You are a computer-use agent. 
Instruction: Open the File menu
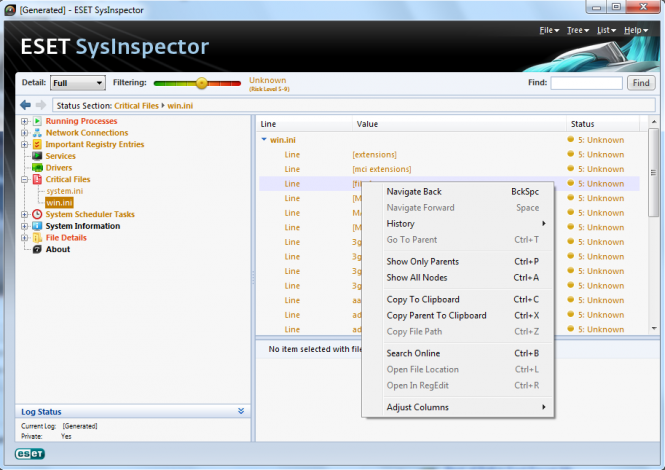(549, 30)
